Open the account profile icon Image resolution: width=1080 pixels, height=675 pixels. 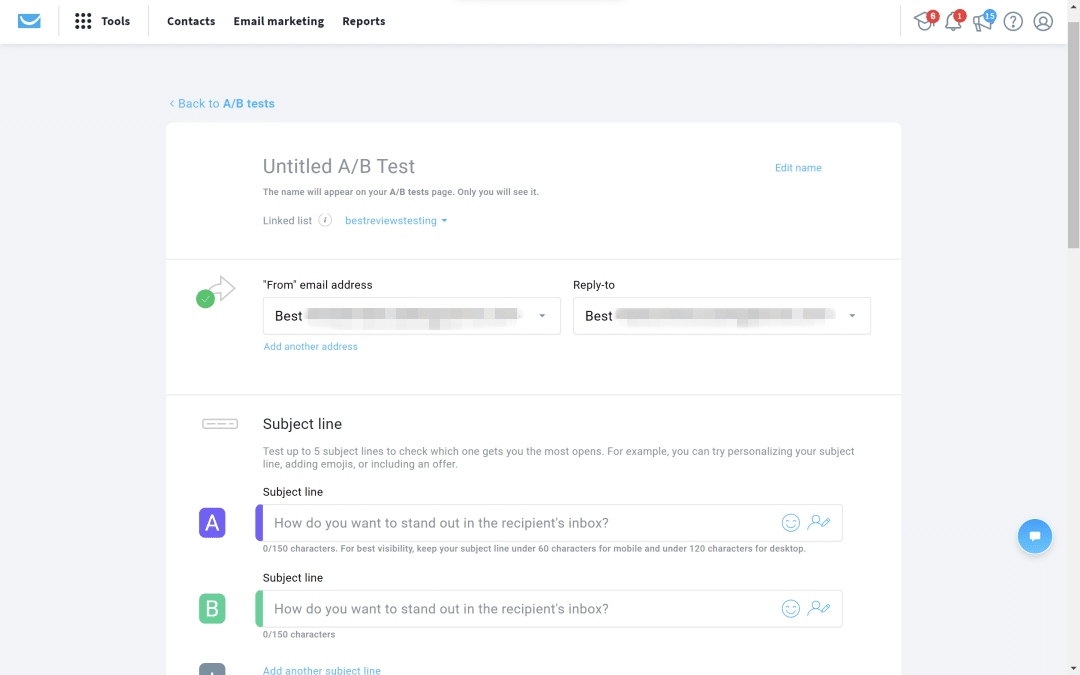pyautogui.click(x=1043, y=21)
